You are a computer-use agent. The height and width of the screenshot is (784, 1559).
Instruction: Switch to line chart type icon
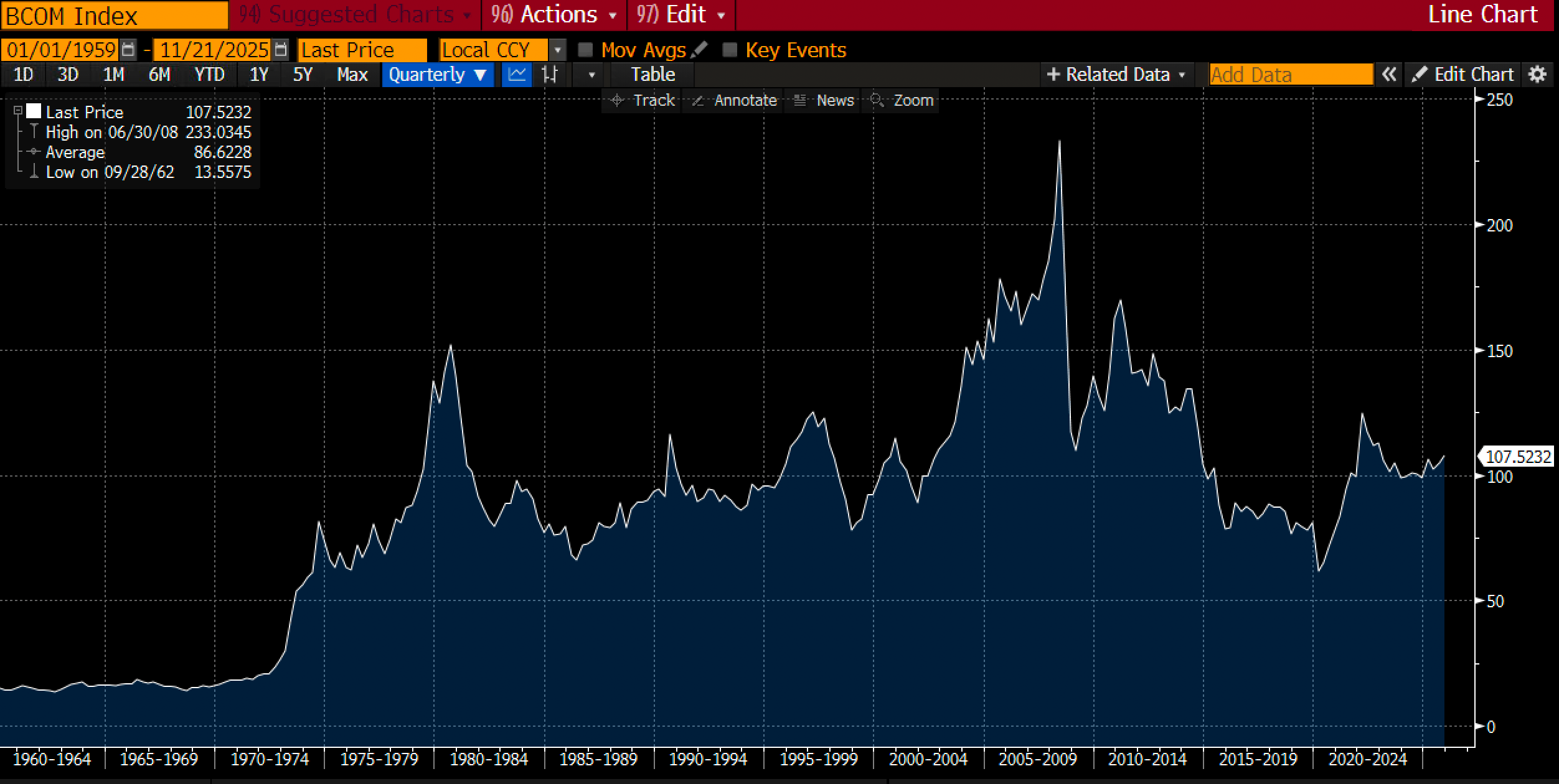coord(517,75)
